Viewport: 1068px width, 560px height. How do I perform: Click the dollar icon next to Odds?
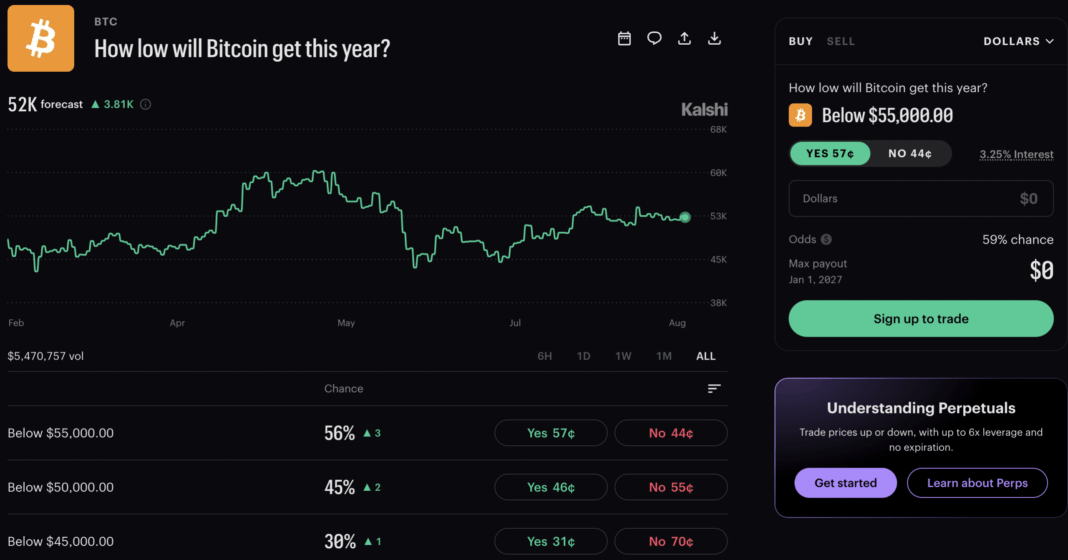pyautogui.click(x=826, y=239)
